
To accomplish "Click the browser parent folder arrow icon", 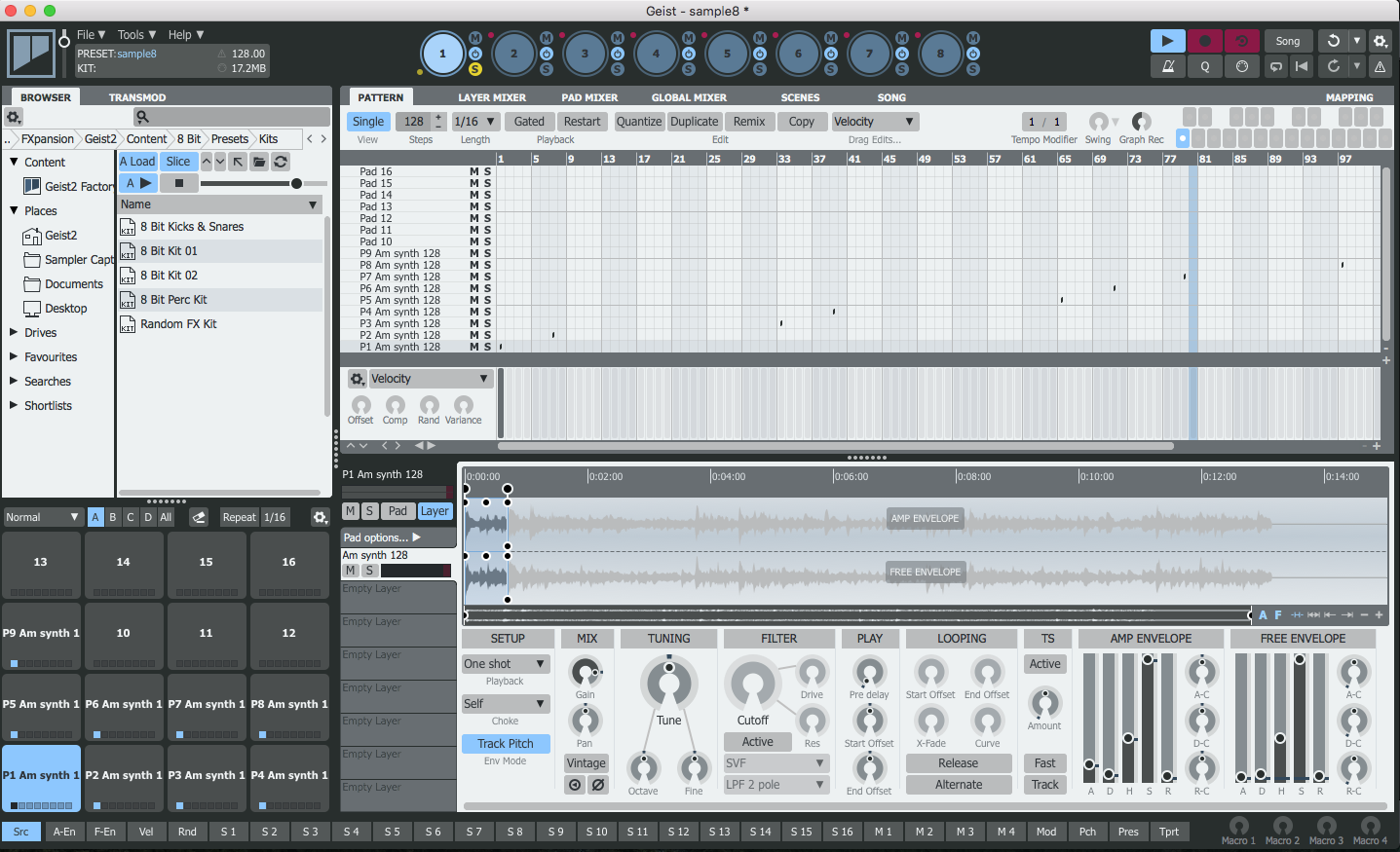I will pos(238,162).
